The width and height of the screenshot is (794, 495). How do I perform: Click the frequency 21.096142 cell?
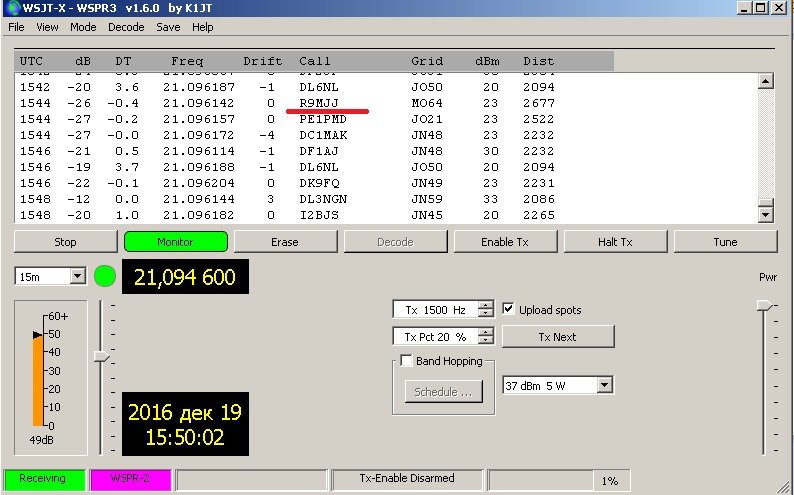coord(198,103)
